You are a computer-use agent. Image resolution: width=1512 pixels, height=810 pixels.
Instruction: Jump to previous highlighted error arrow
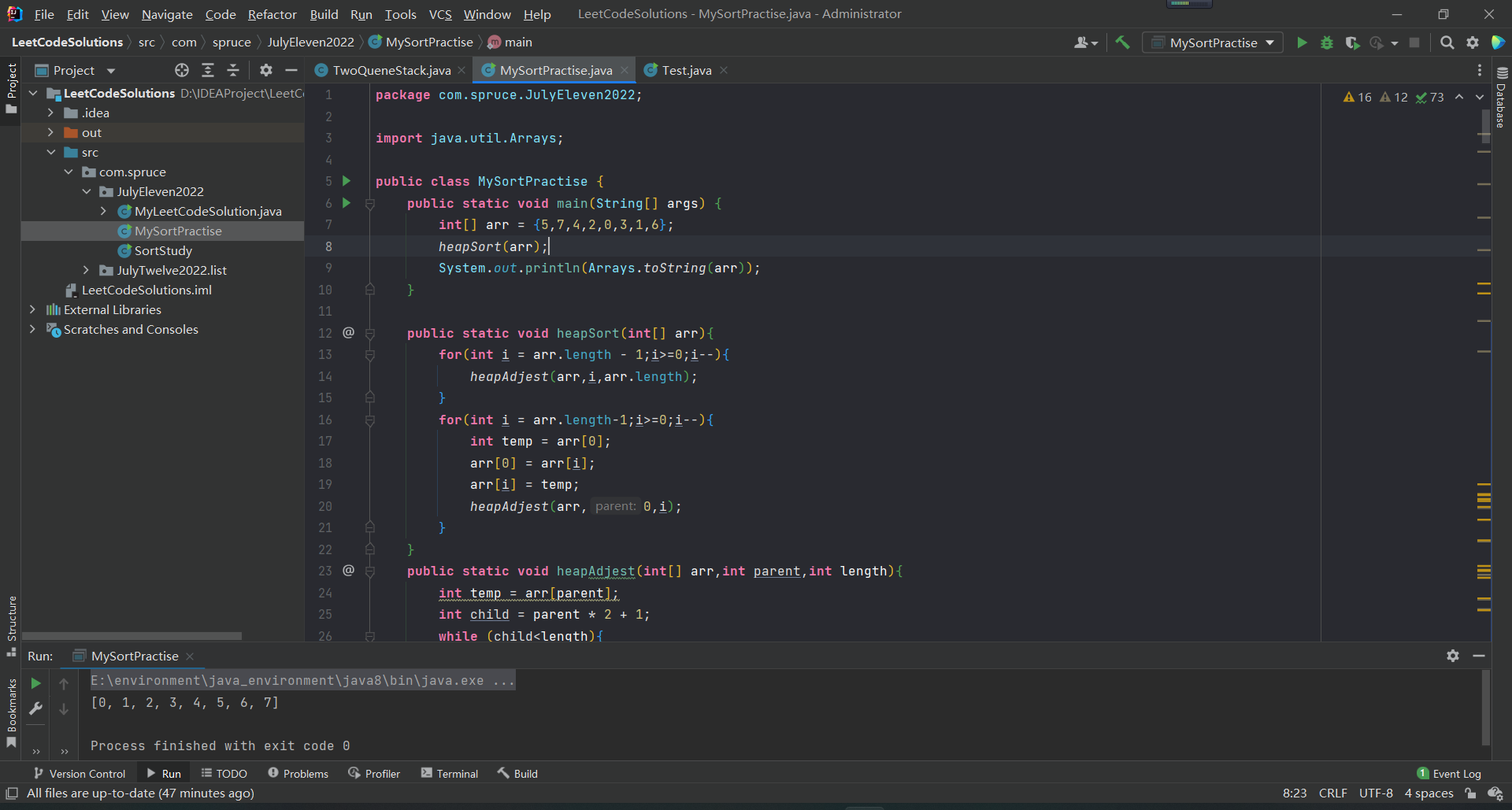pyautogui.click(x=1459, y=97)
